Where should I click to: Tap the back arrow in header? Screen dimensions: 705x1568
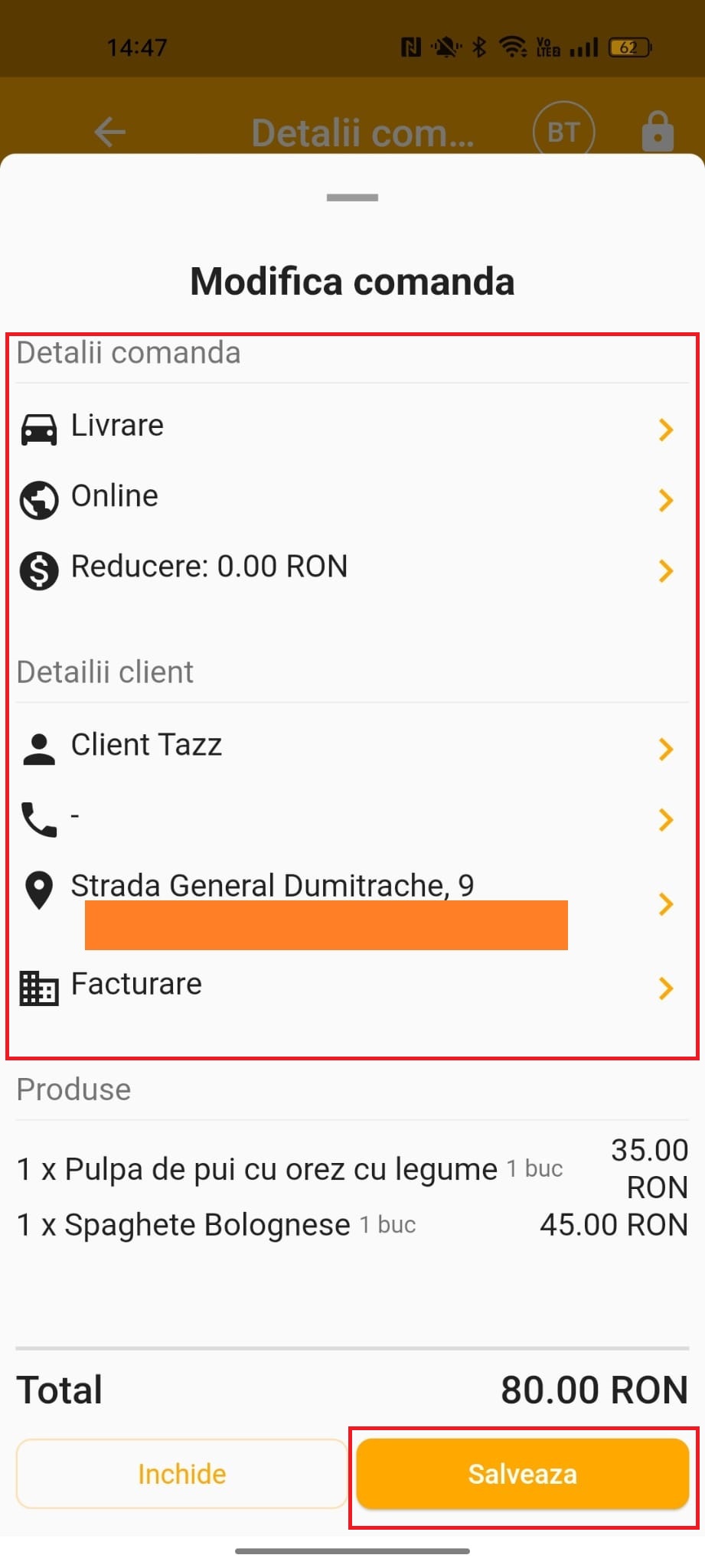(x=109, y=132)
